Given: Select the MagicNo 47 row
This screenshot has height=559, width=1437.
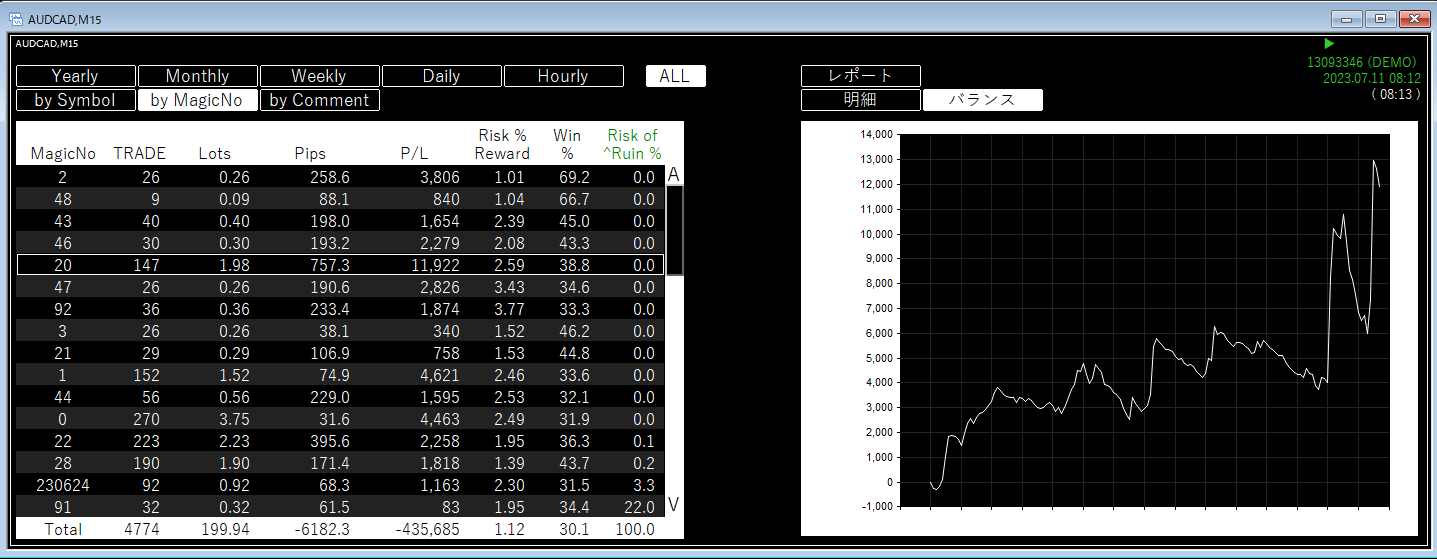Looking at the screenshot, I should [340, 287].
